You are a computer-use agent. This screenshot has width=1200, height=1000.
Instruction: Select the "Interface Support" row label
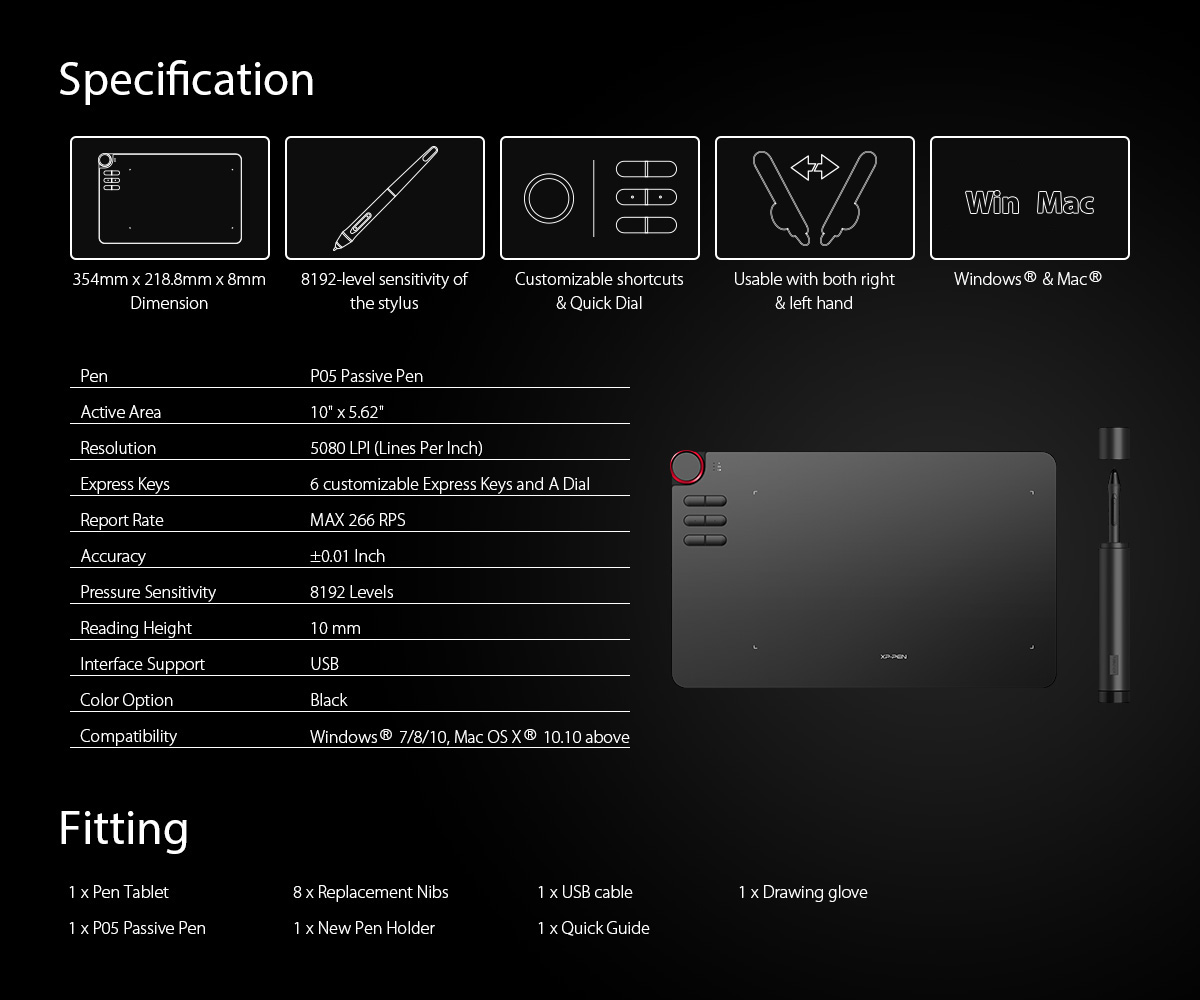(142, 664)
